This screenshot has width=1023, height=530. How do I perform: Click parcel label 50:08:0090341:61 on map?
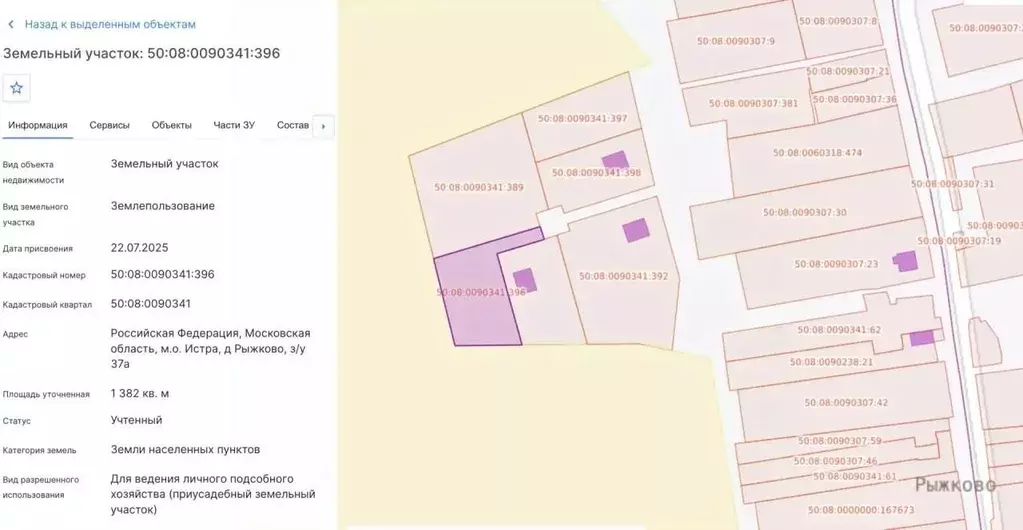(x=855, y=476)
